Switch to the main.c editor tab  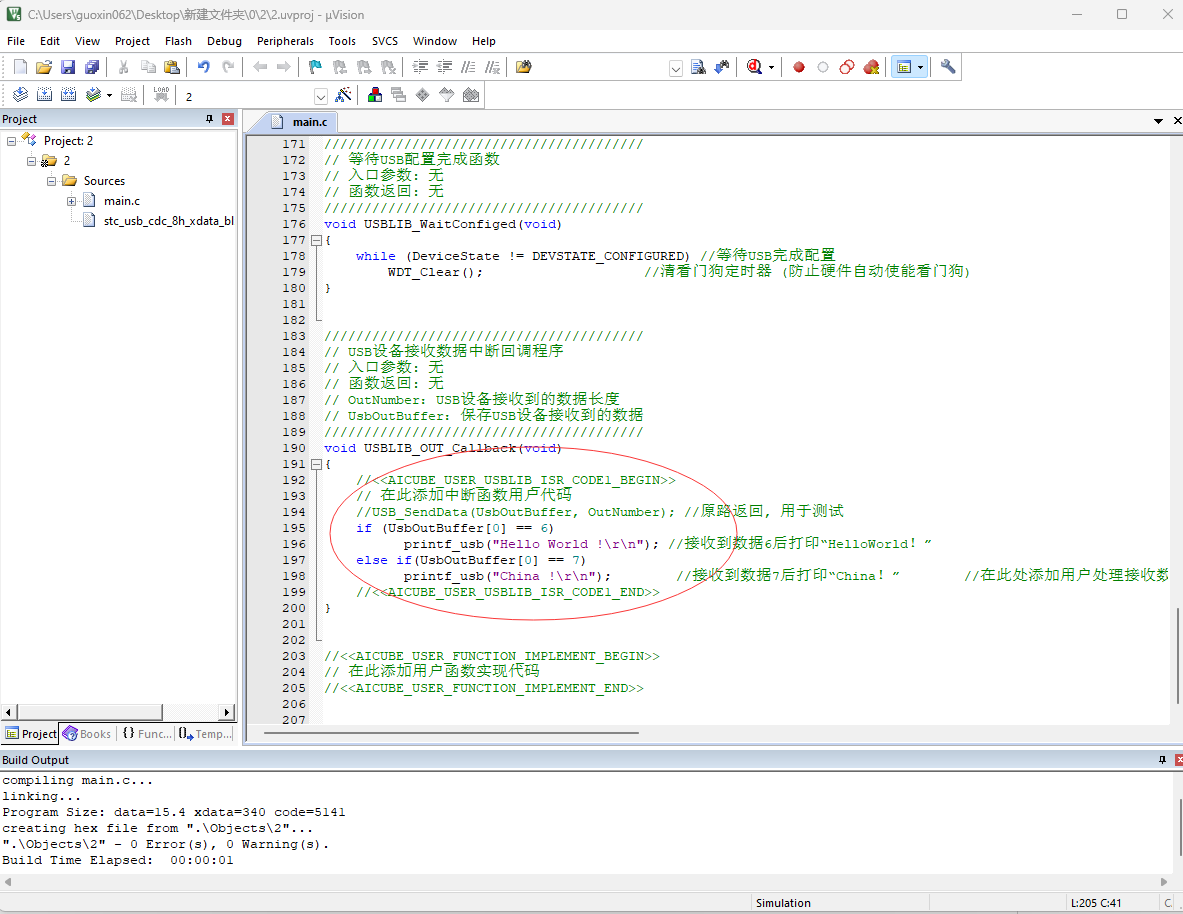tap(302, 122)
